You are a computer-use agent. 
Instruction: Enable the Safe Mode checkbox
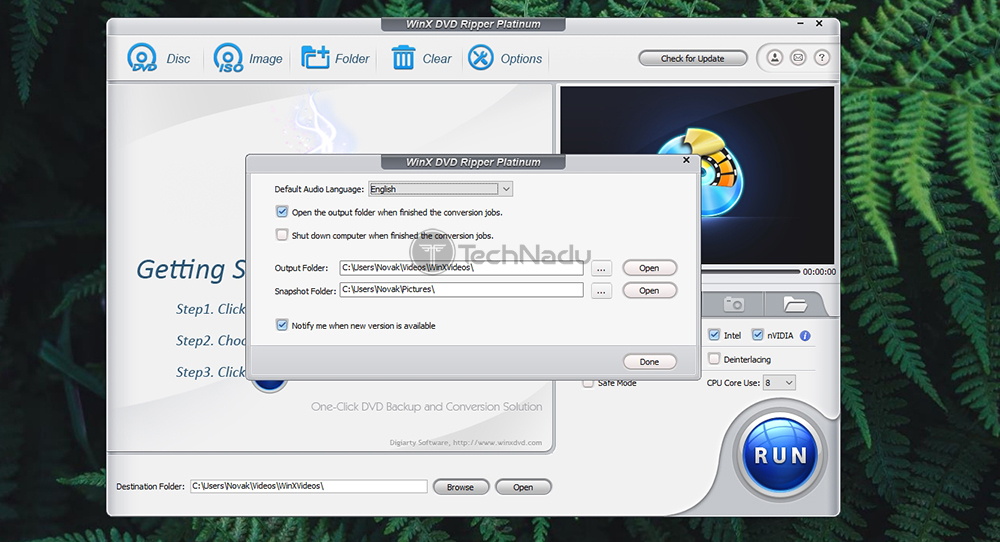pos(588,383)
